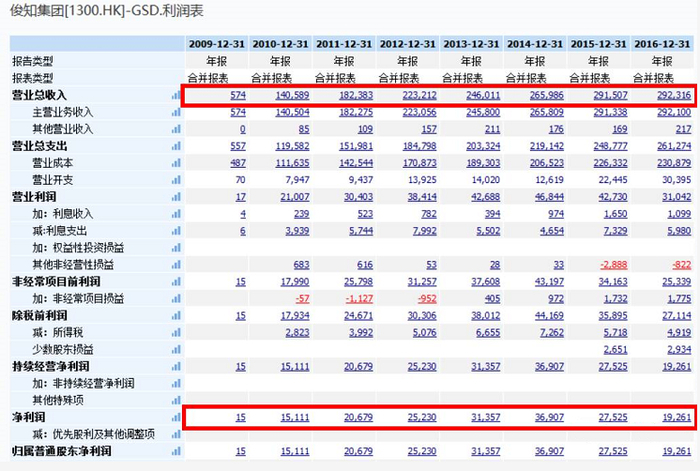This screenshot has height=471, width=700.
Task: Open chart icon for 少数股东损益 row
Action: tap(176, 350)
